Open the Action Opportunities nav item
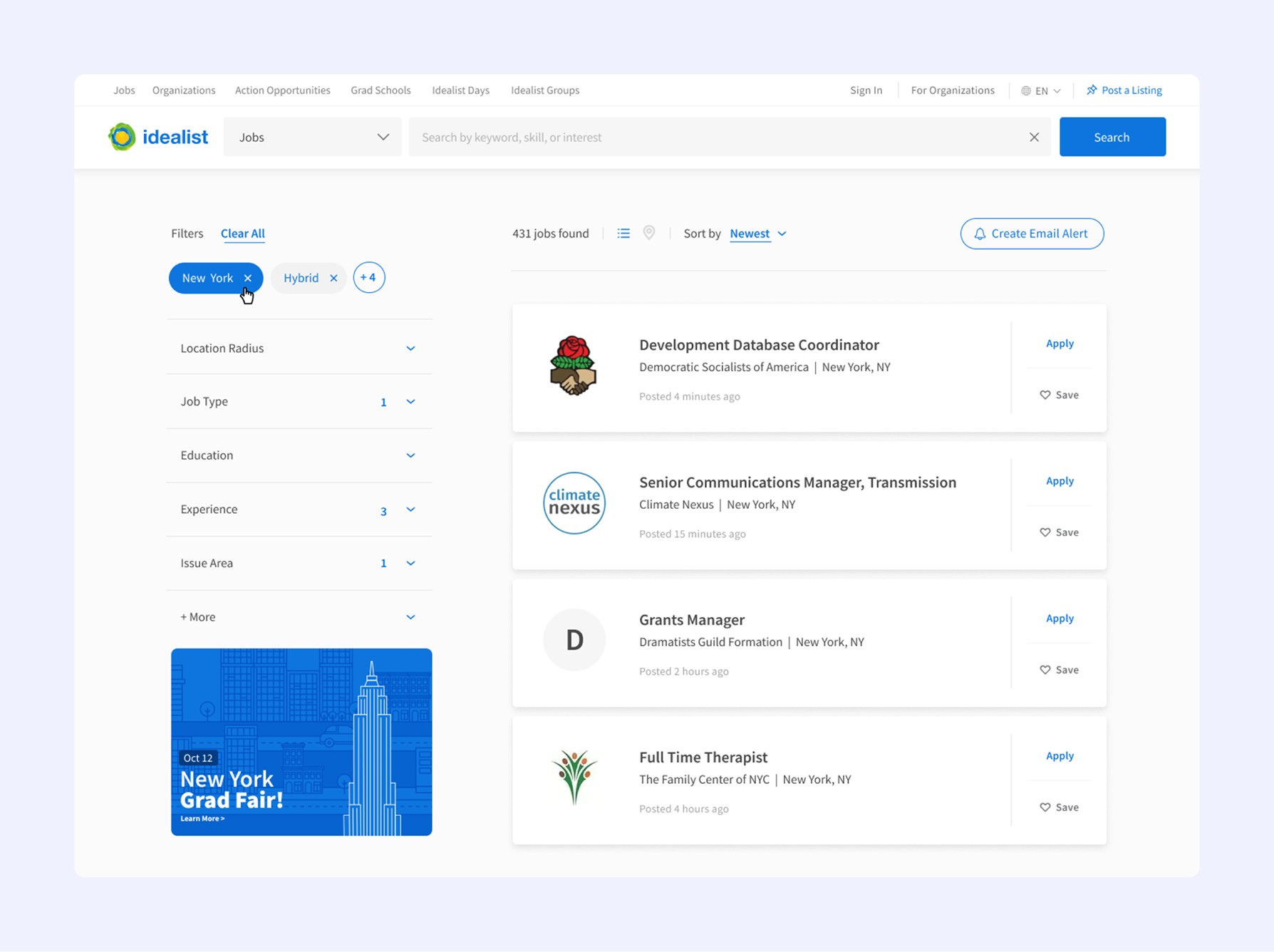The image size is (1274, 952). point(283,90)
